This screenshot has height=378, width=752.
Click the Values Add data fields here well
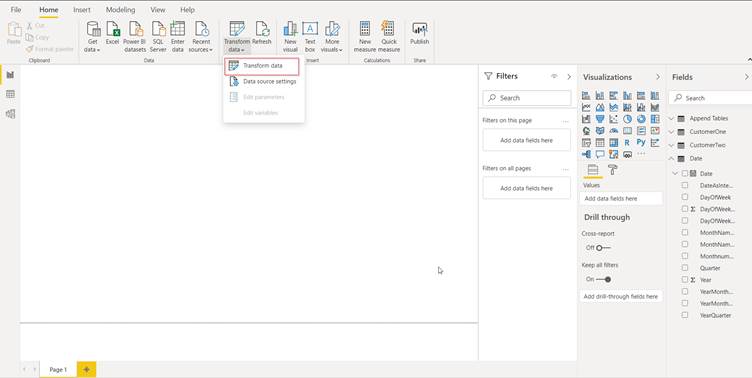pos(621,199)
